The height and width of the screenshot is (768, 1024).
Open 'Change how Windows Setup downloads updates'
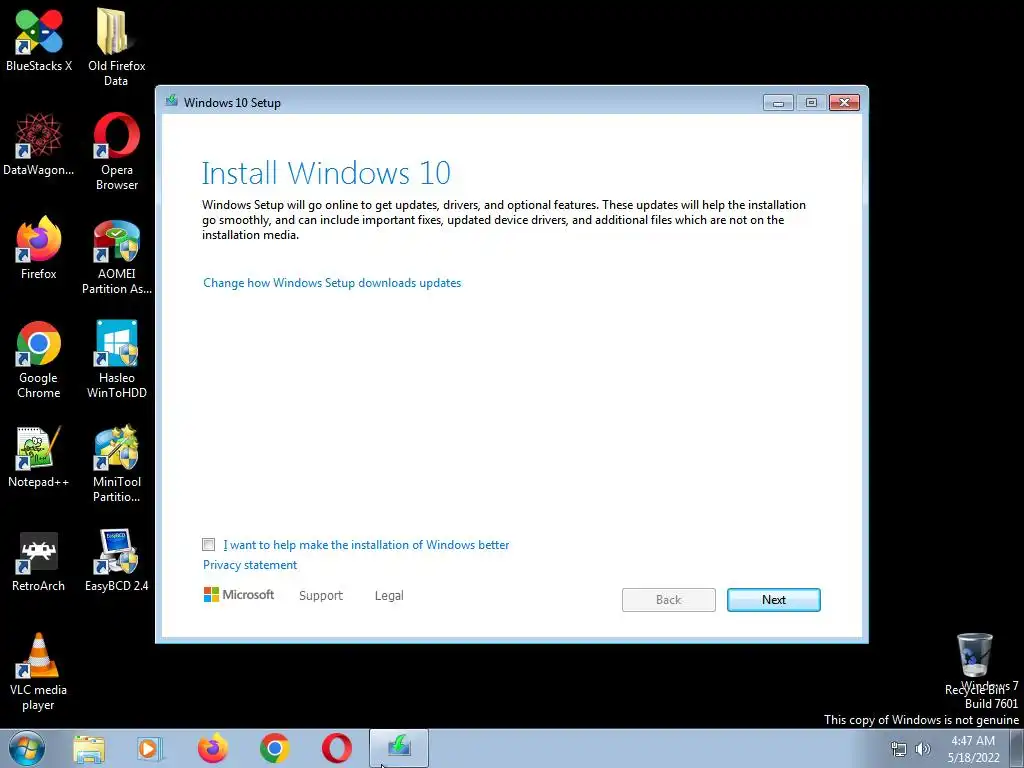[x=332, y=283]
